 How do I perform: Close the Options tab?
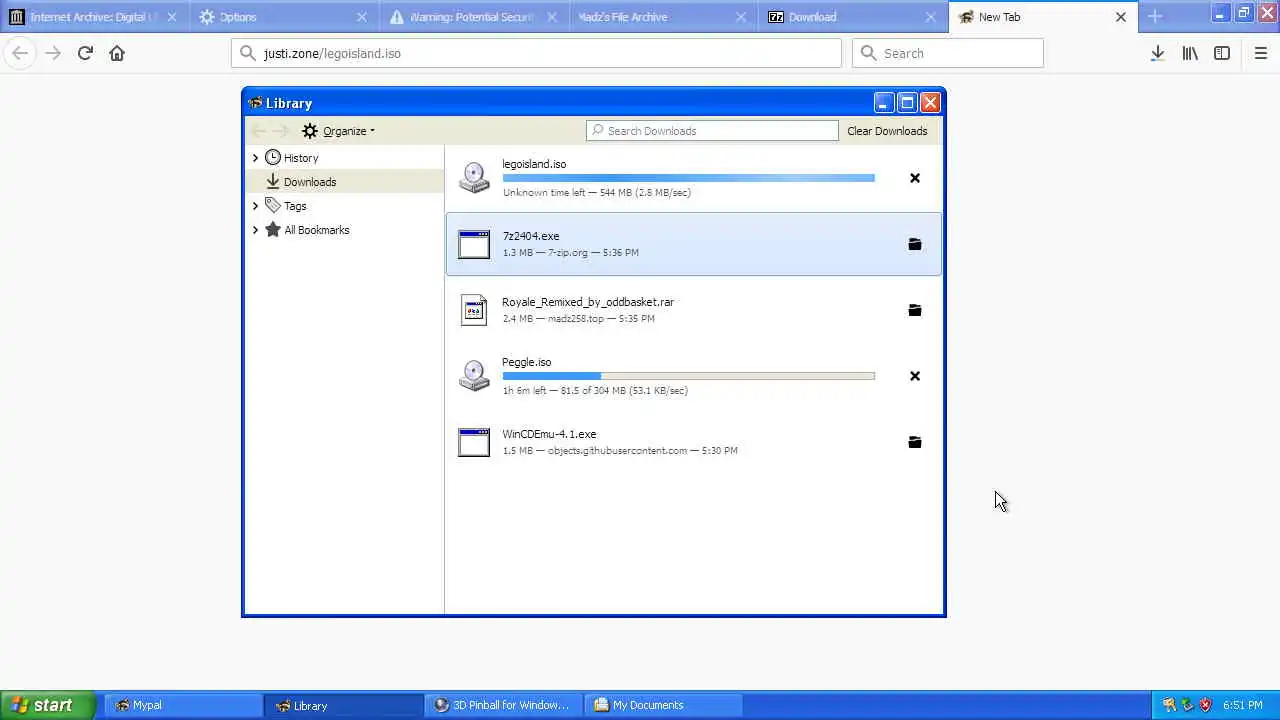coord(362,17)
